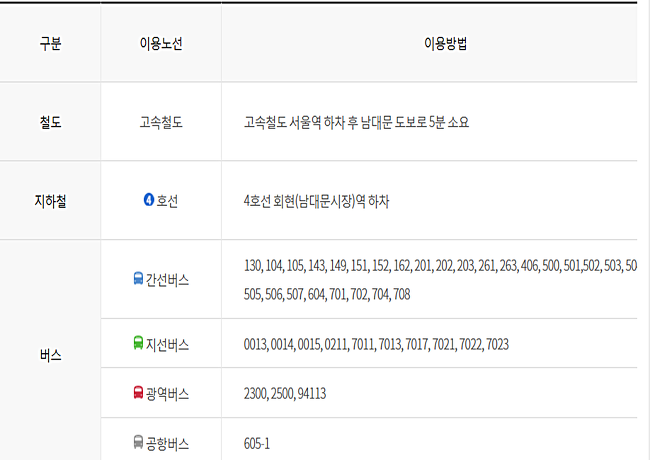The height and width of the screenshot is (460, 650).
Task: Click the bus list '505, 506, 507, 604, 701, 702, 704, 708'
Action: pos(327,294)
